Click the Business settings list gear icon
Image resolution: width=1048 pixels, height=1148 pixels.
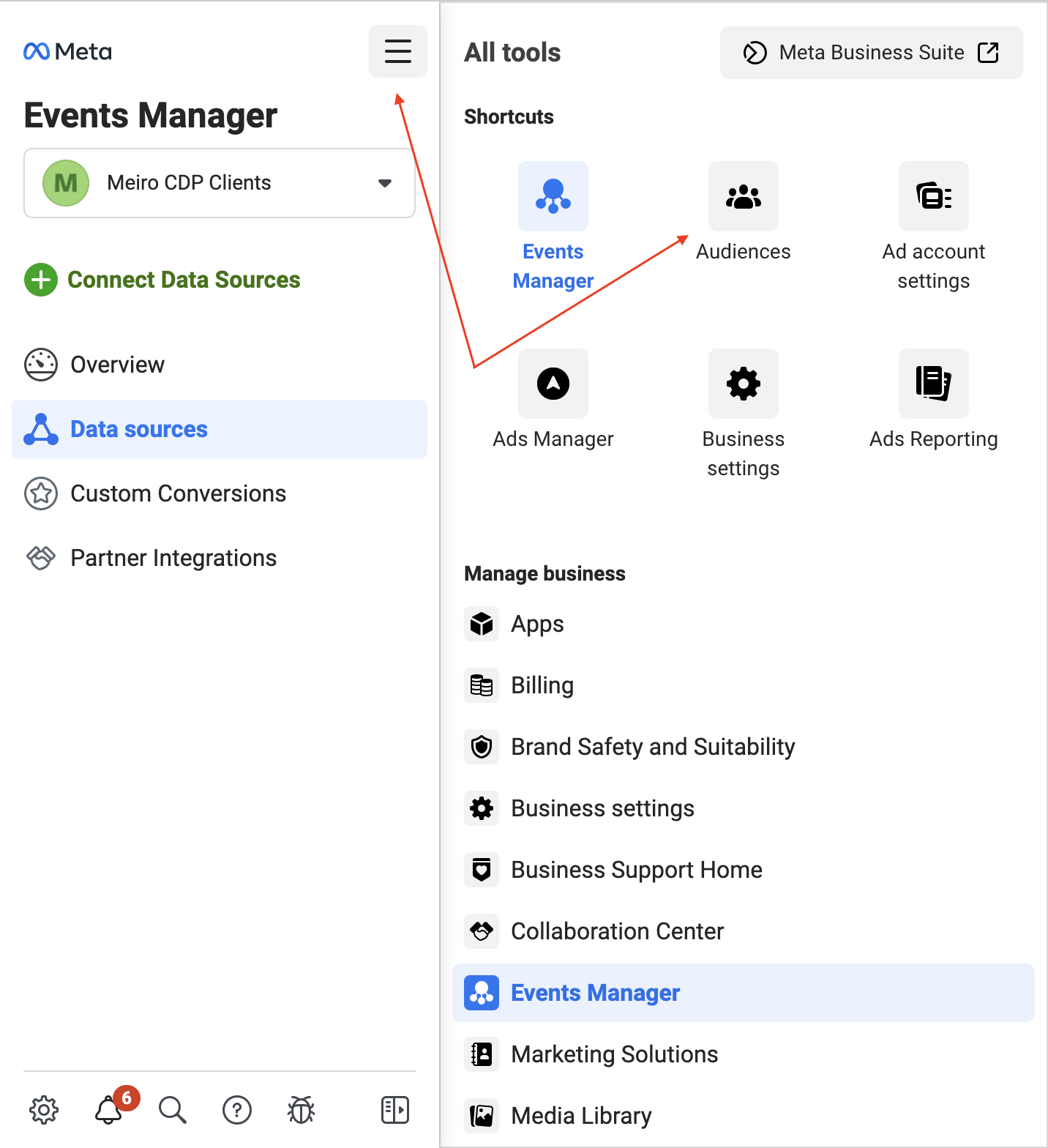point(482,808)
